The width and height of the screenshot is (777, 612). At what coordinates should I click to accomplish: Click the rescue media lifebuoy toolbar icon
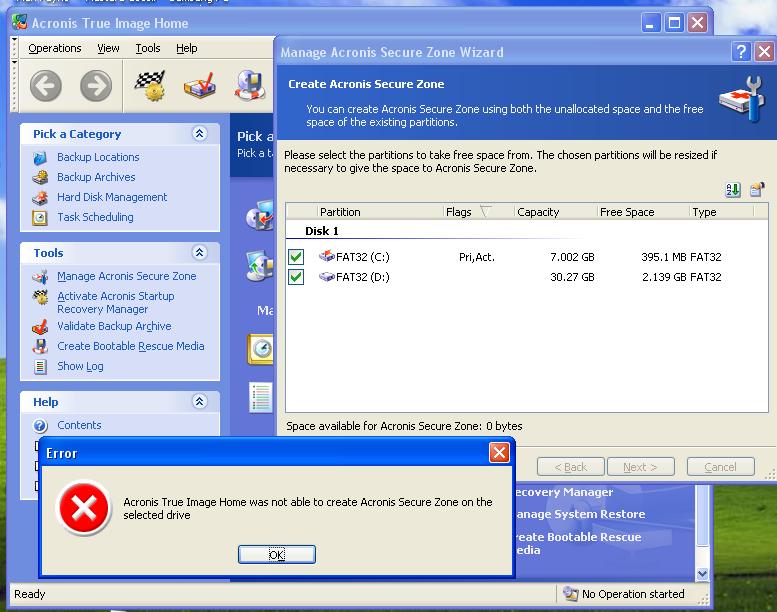pyautogui.click(x=250, y=85)
